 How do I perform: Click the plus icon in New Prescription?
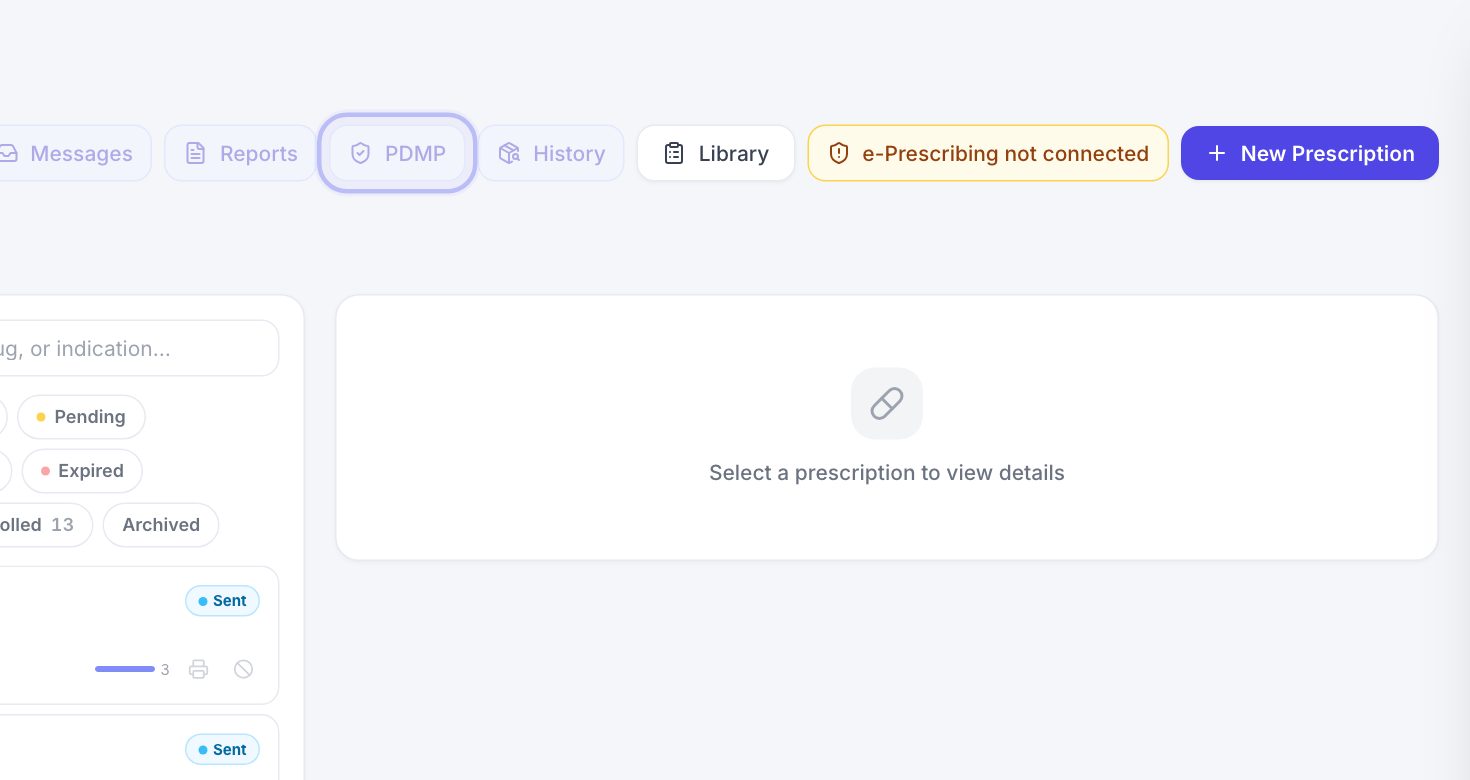pyautogui.click(x=1216, y=153)
